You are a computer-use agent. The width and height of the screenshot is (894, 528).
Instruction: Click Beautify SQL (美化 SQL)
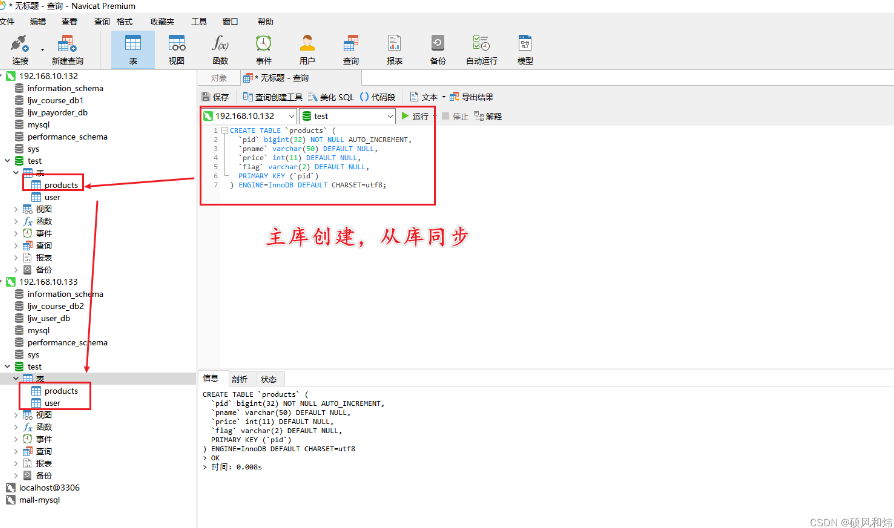331,97
